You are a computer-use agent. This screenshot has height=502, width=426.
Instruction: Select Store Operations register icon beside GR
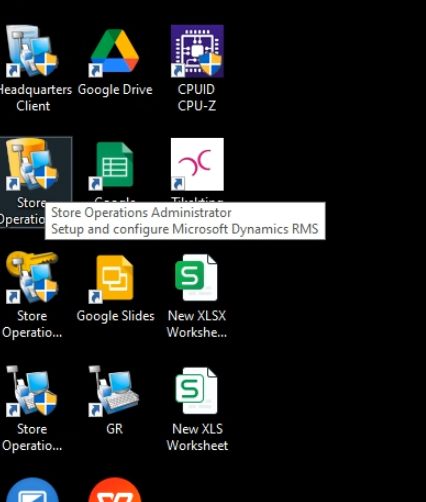pos(32,391)
